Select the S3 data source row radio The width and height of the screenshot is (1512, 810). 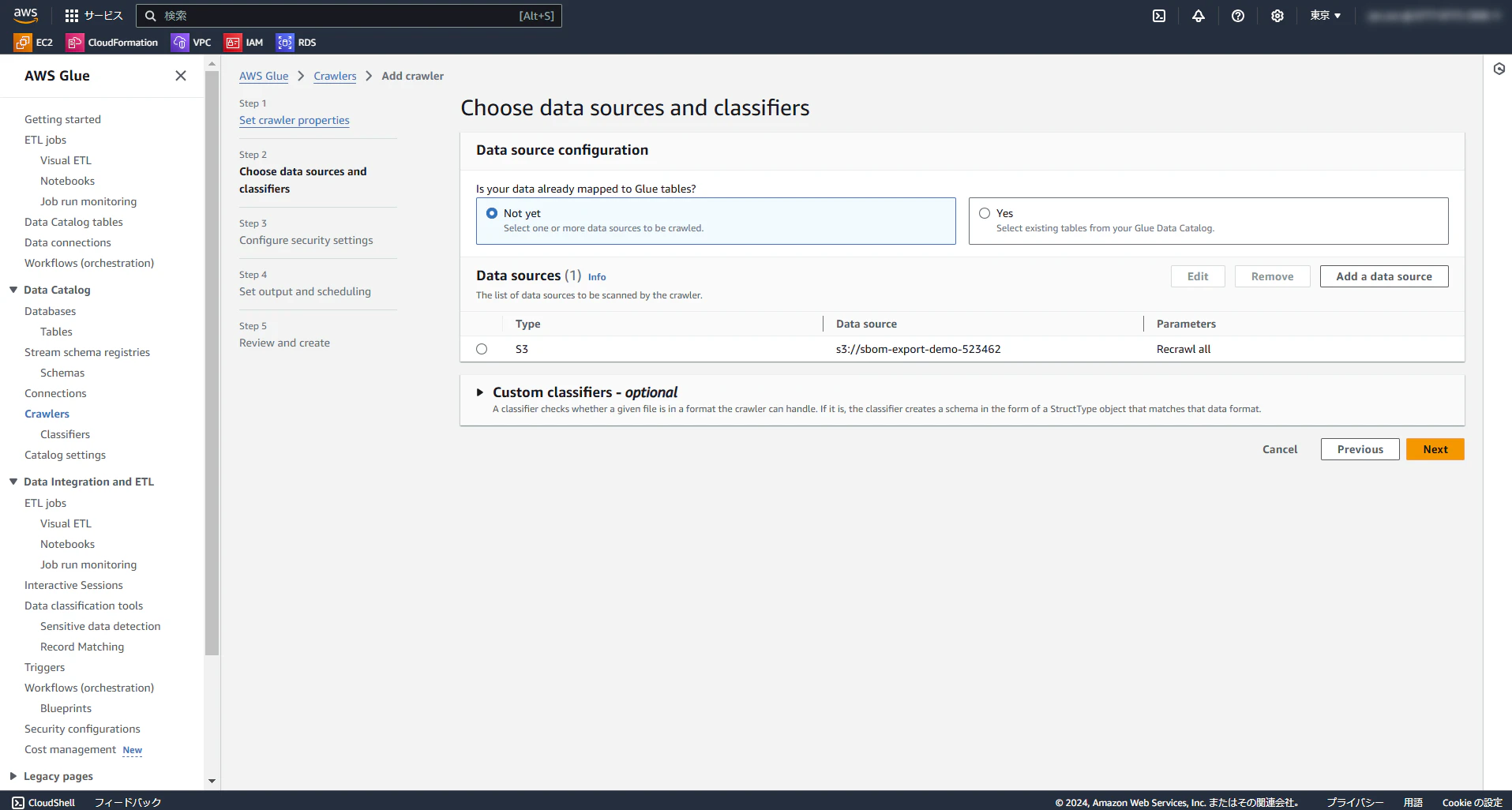[482, 349]
